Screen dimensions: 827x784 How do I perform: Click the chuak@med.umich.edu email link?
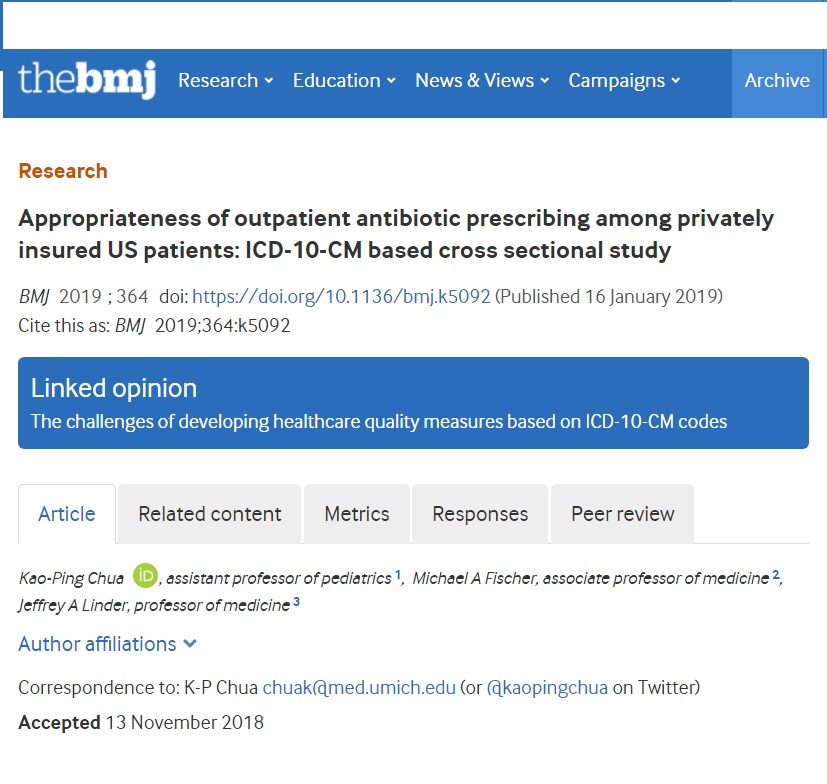tap(359, 687)
